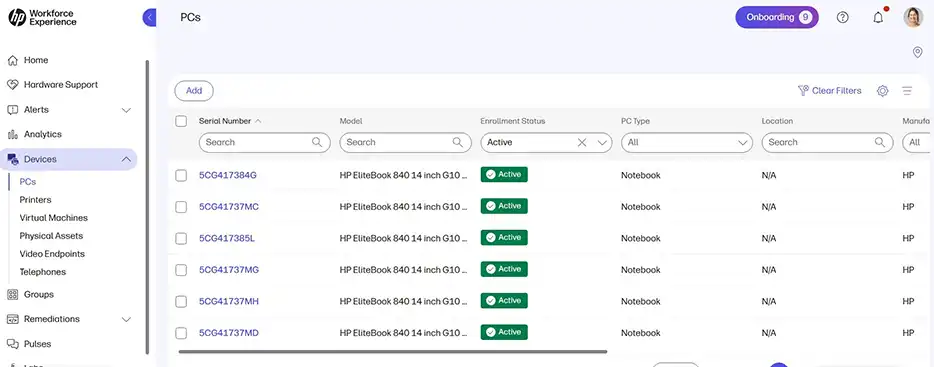Open the Enrollment Status dropdown arrow
The width and height of the screenshot is (934, 367).
pyautogui.click(x=602, y=142)
